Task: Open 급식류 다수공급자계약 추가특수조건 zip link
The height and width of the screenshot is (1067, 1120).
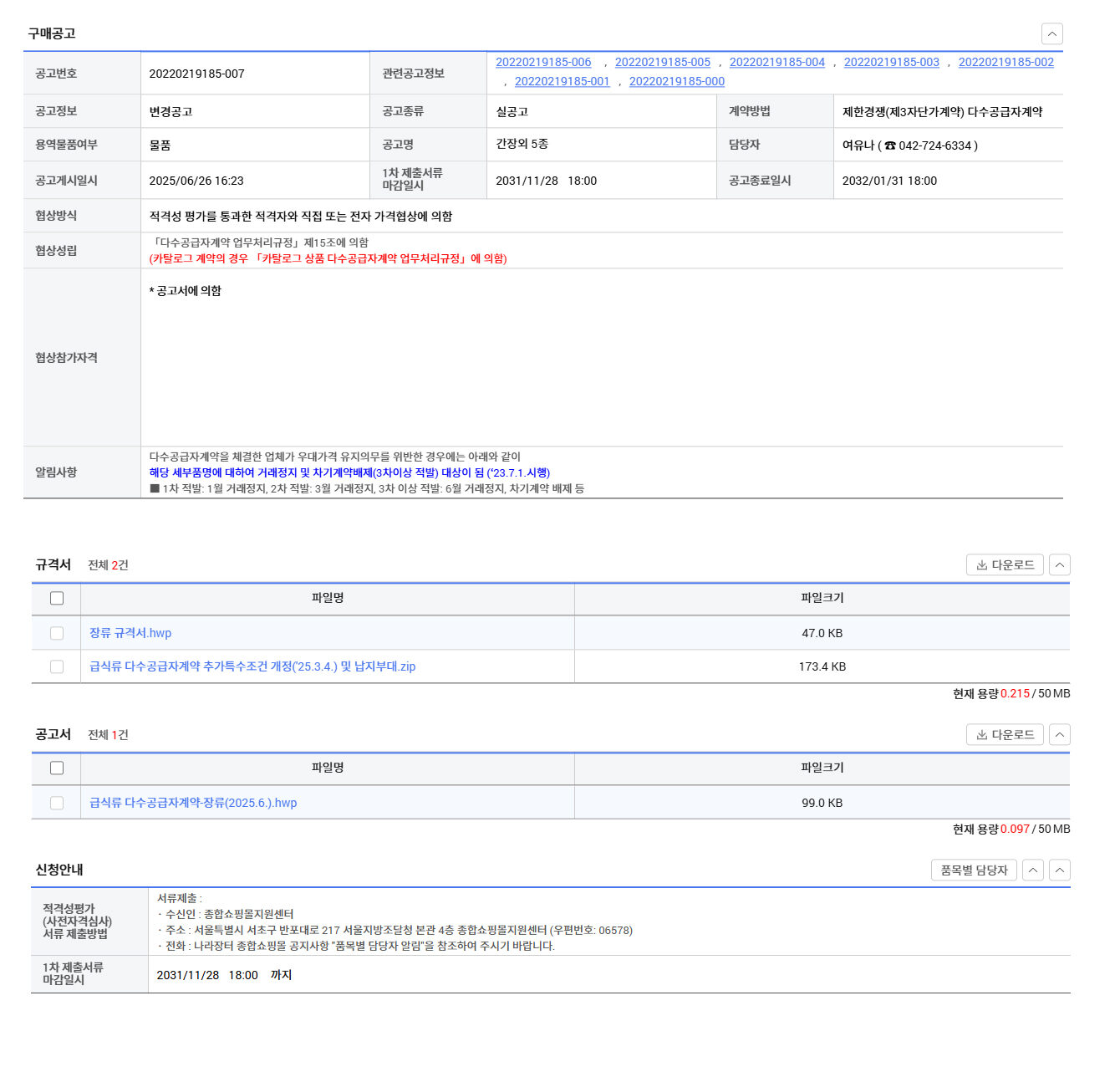Action: click(252, 667)
